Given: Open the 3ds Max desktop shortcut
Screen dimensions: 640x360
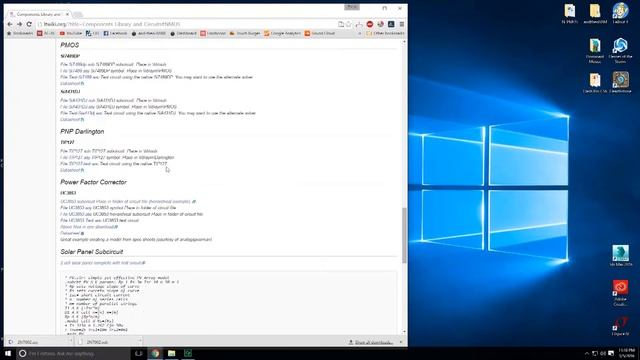Looking at the screenshot, I should [x=620, y=256].
